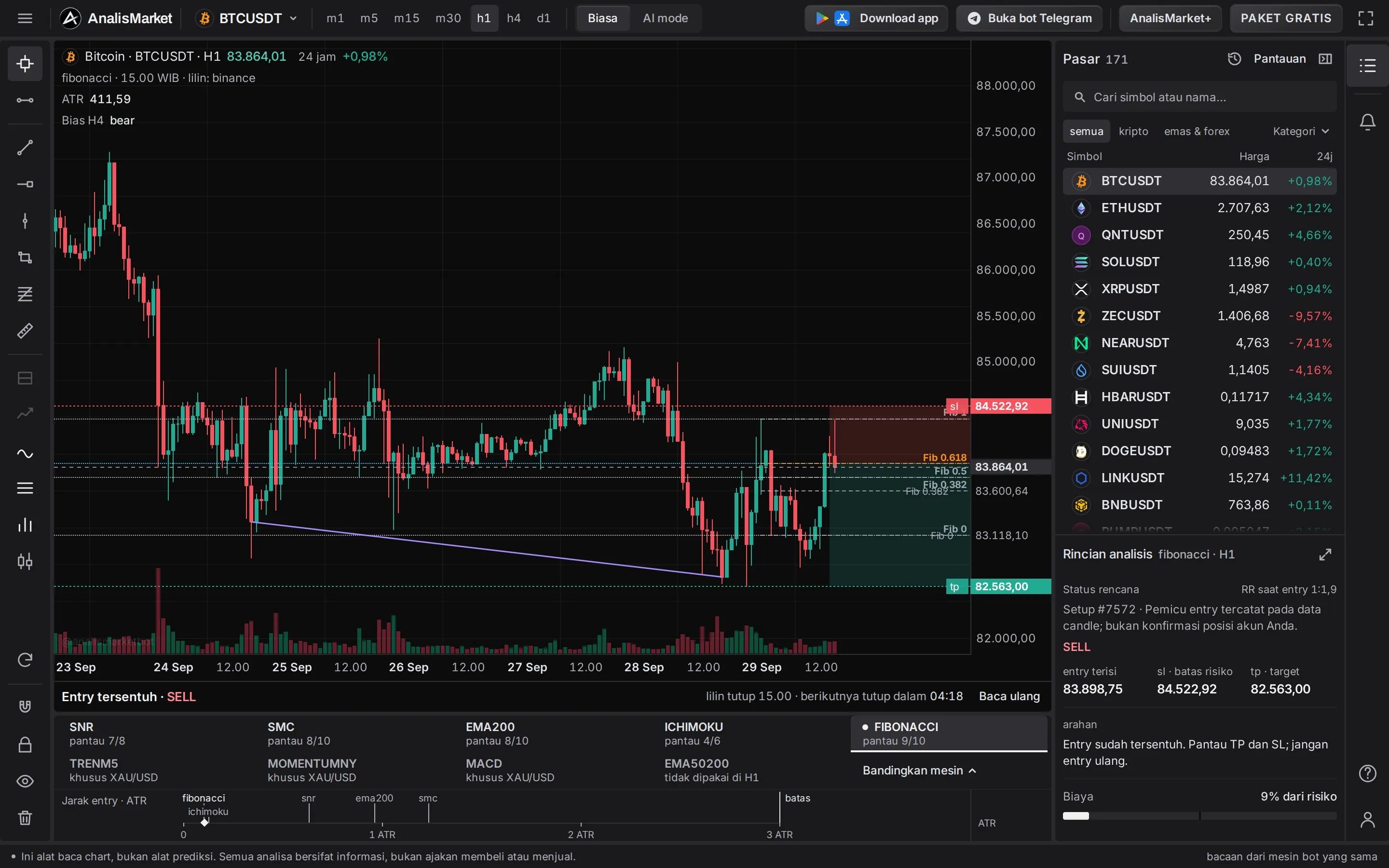Collapse the Bandingkan mesin section
1389x868 pixels.
click(x=919, y=771)
